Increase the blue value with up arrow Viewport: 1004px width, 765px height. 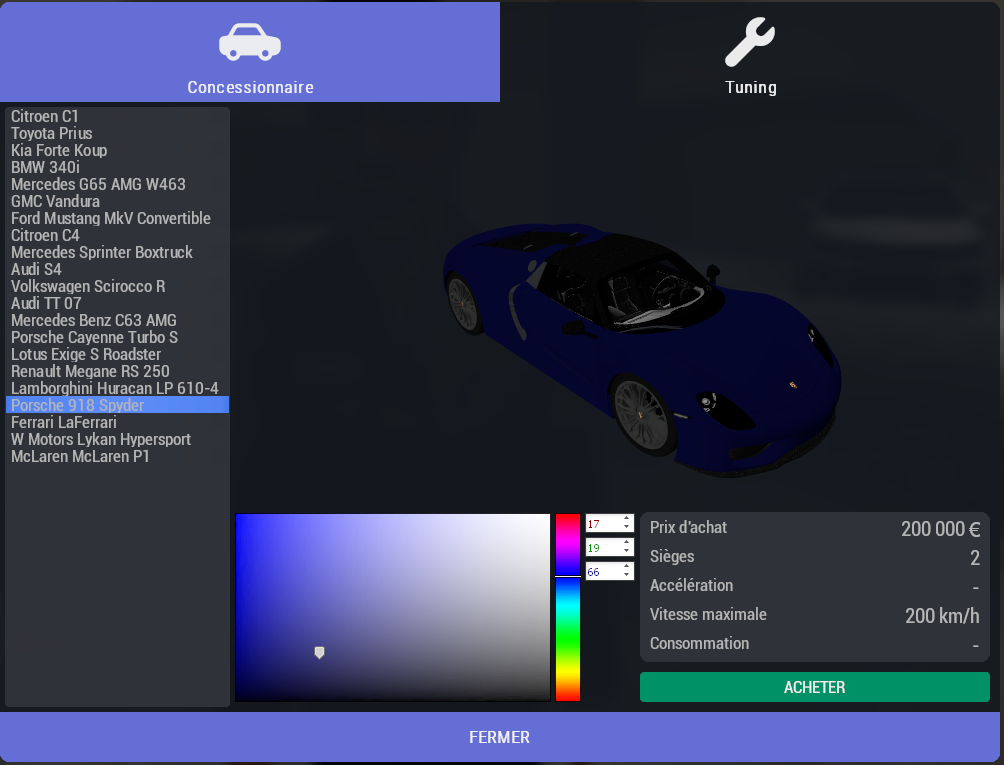tap(626, 567)
